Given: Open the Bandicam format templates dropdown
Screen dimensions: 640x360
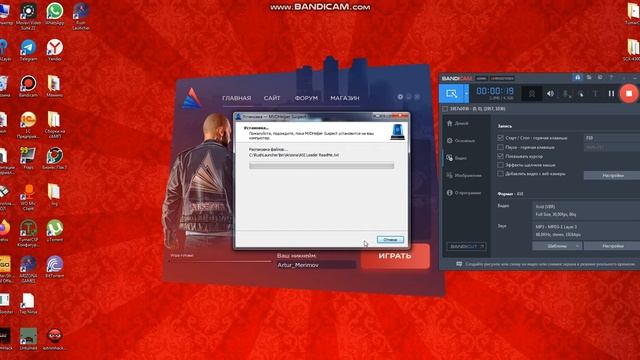Looking at the screenshot, I should coord(557,246).
